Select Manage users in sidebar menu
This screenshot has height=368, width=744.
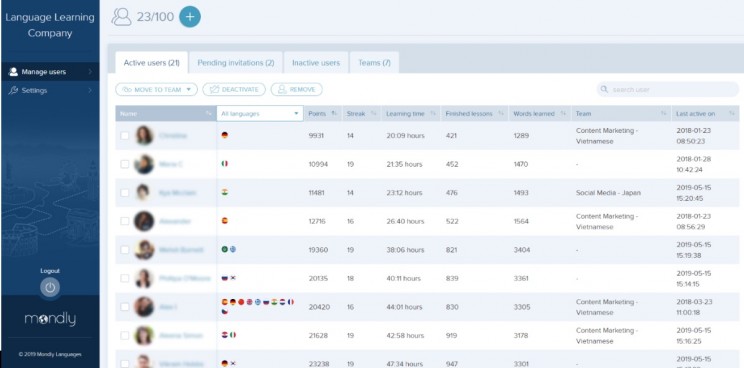tap(50, 72)
